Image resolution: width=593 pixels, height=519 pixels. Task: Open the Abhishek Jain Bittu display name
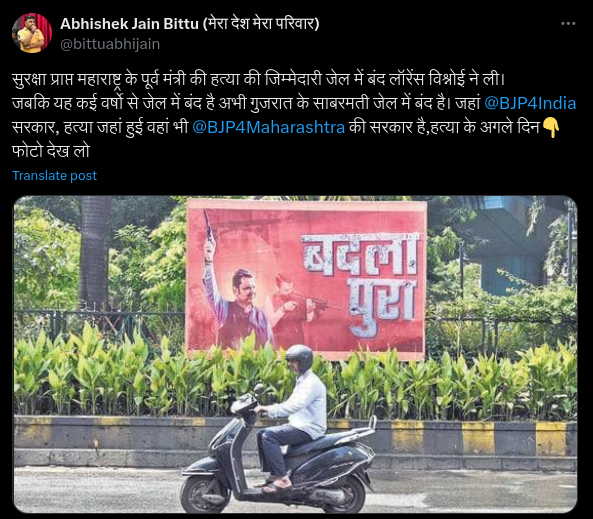129,24
